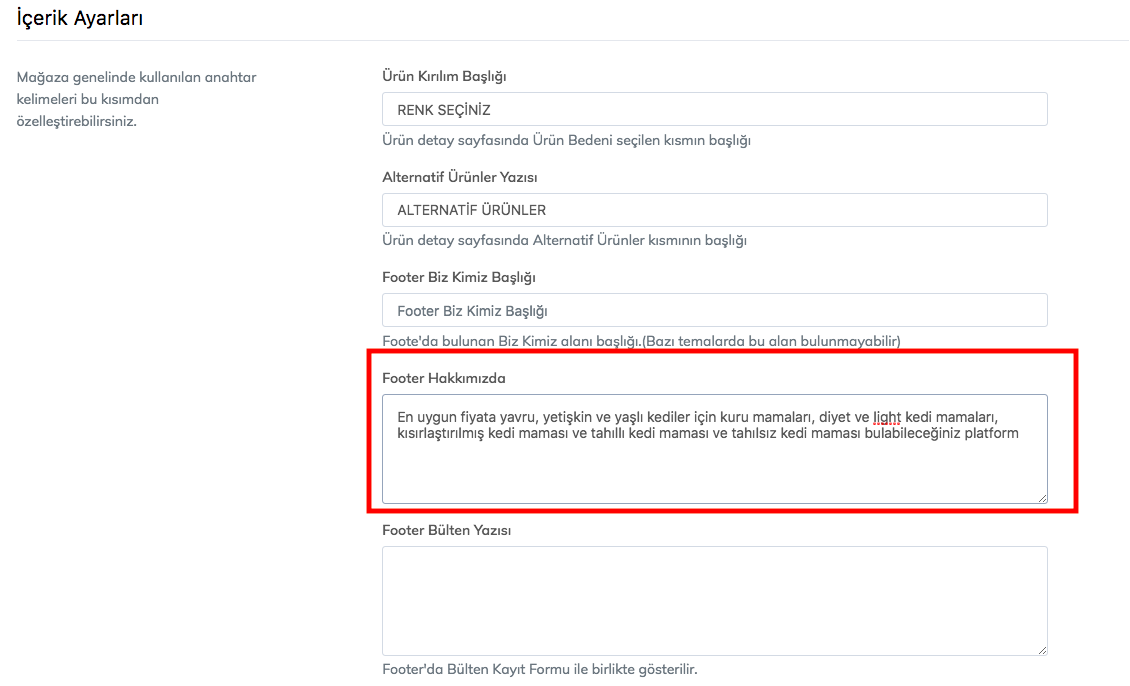The width and height of the screenshot is (1130, 686).
Task: Focus the empty Footer Bülten Yazısı textarea
Action: [x=714, y=600]
